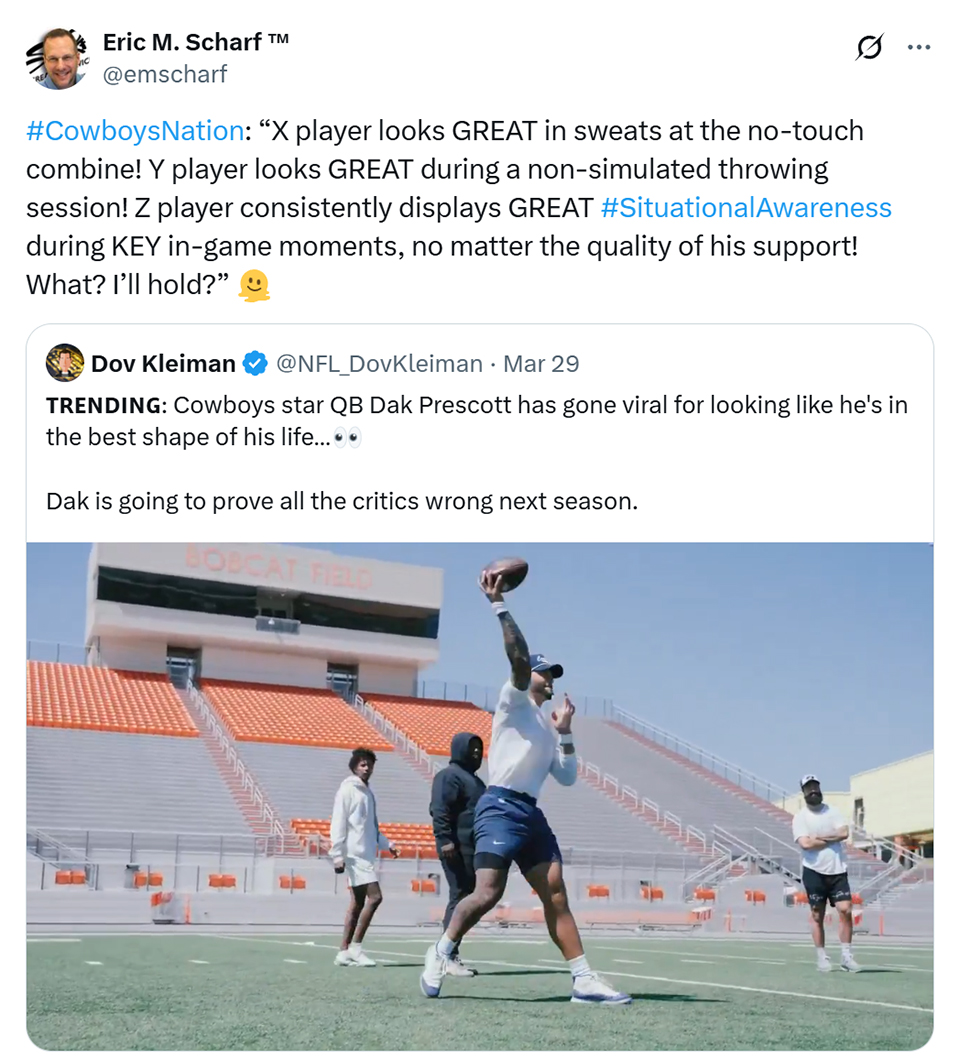The image size is (960, 1056).
Task: Open the Mar 29 timestamp
Action: 541,364
